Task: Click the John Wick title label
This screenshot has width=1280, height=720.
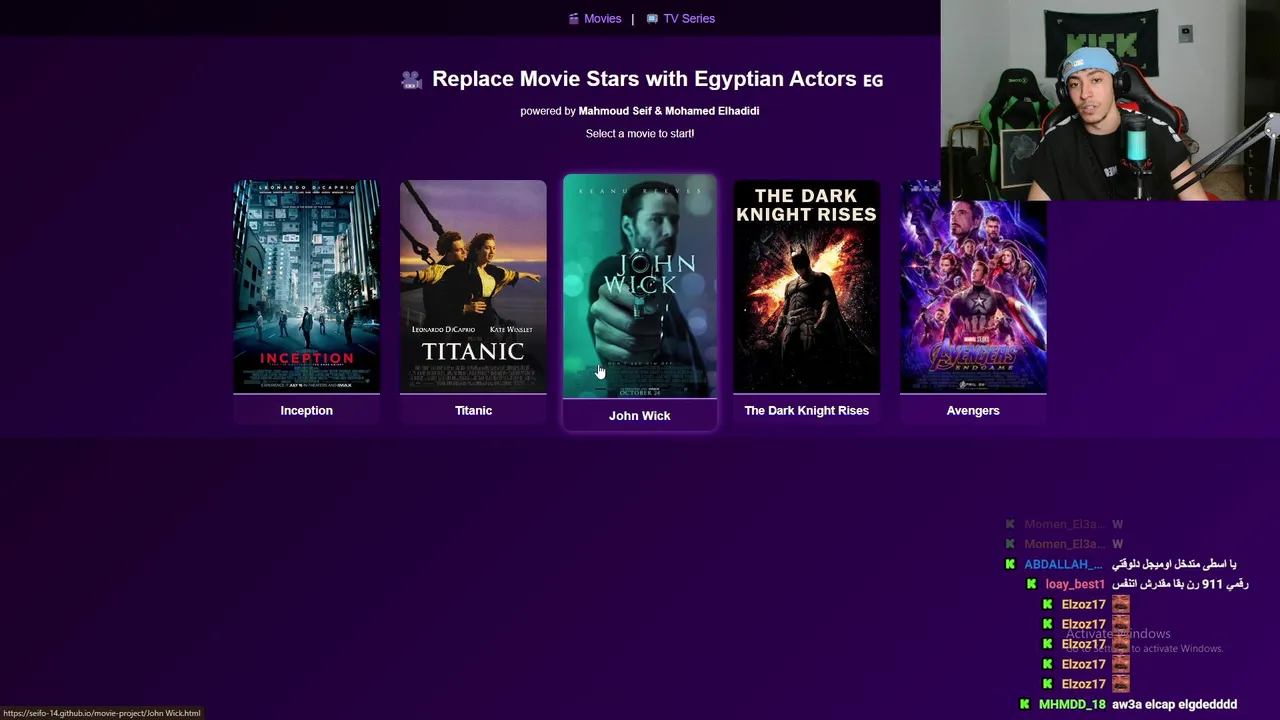Action: 640,415
